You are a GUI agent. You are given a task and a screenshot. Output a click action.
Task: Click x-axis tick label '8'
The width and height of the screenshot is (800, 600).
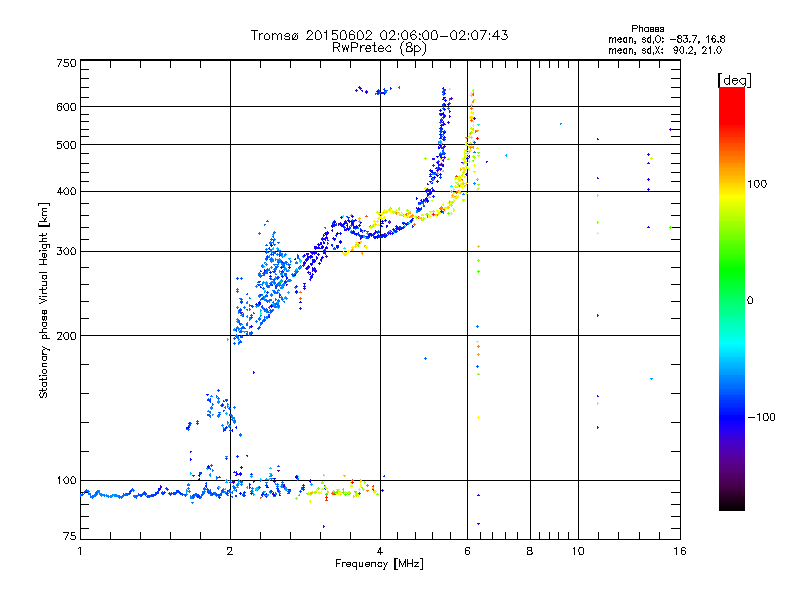[x=530, y=551]
